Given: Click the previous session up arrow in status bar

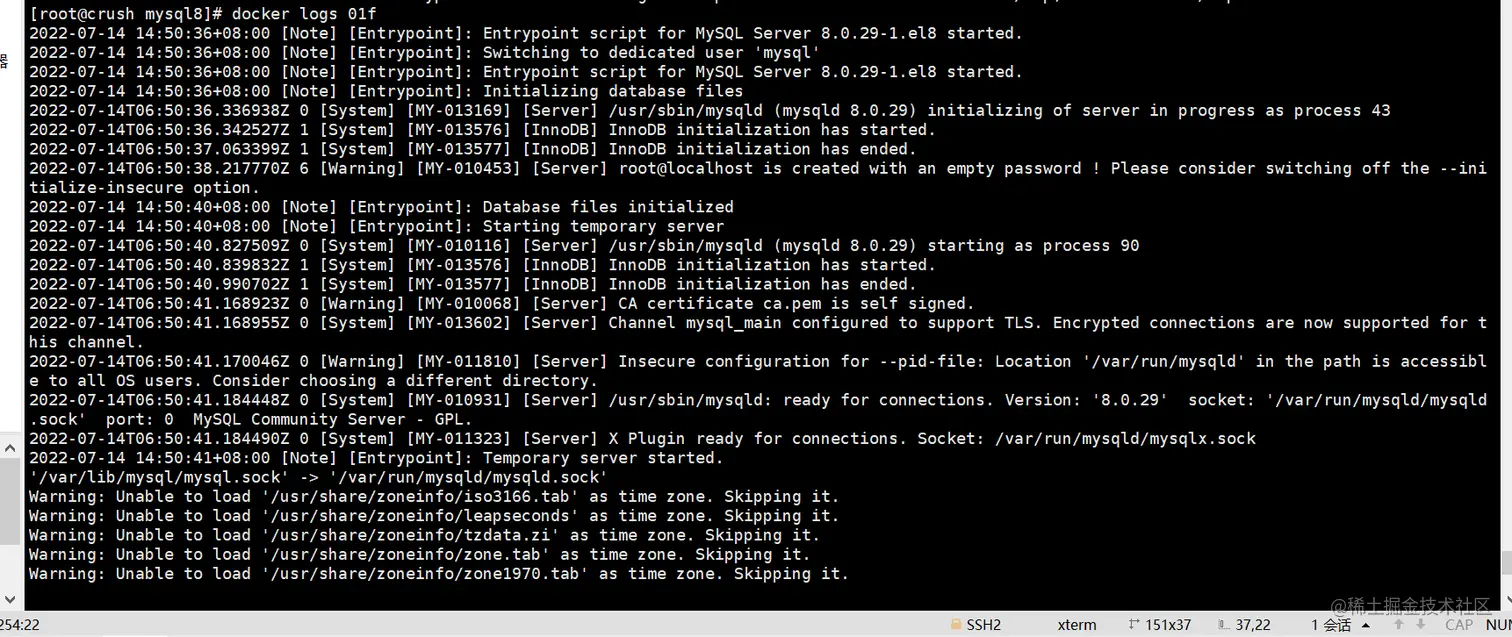Looking at the screenshot, I should click(x=1399, y=625).
